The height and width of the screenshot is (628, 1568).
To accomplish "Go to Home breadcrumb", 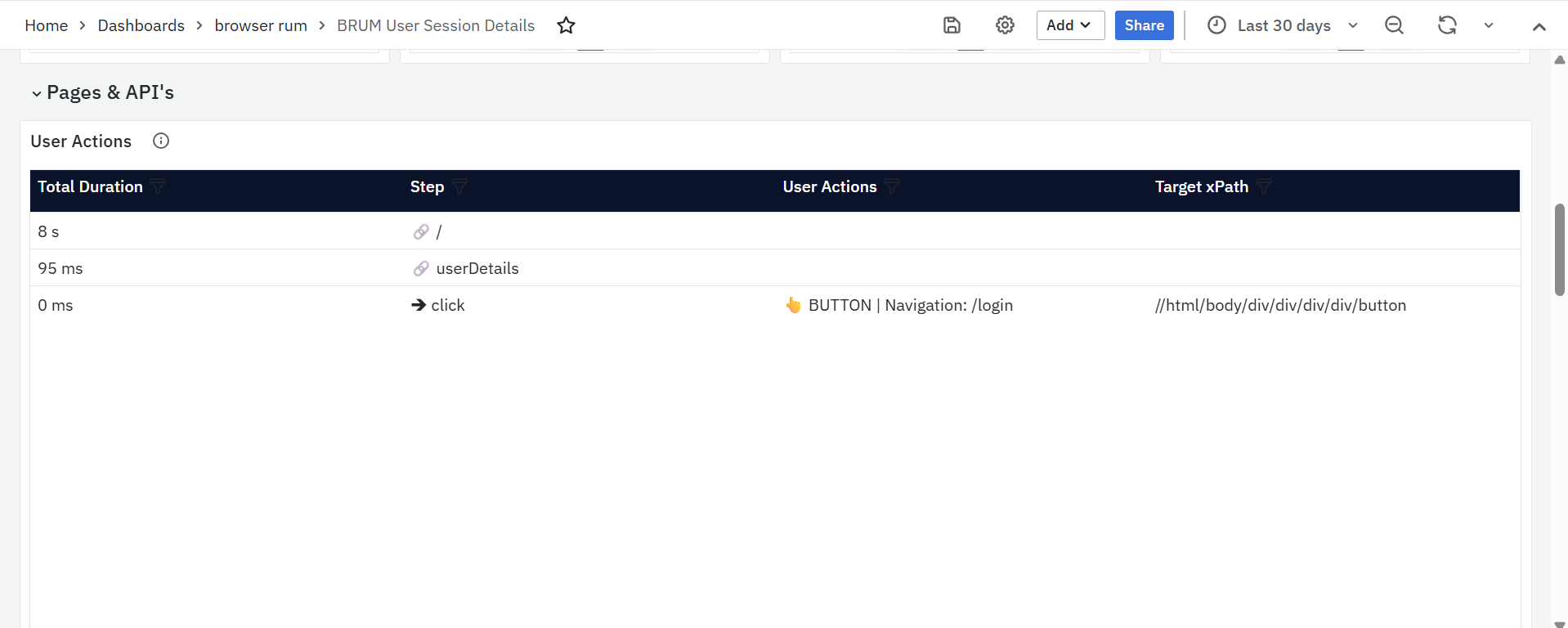I will pyautogui.click(x=47, y=25).
